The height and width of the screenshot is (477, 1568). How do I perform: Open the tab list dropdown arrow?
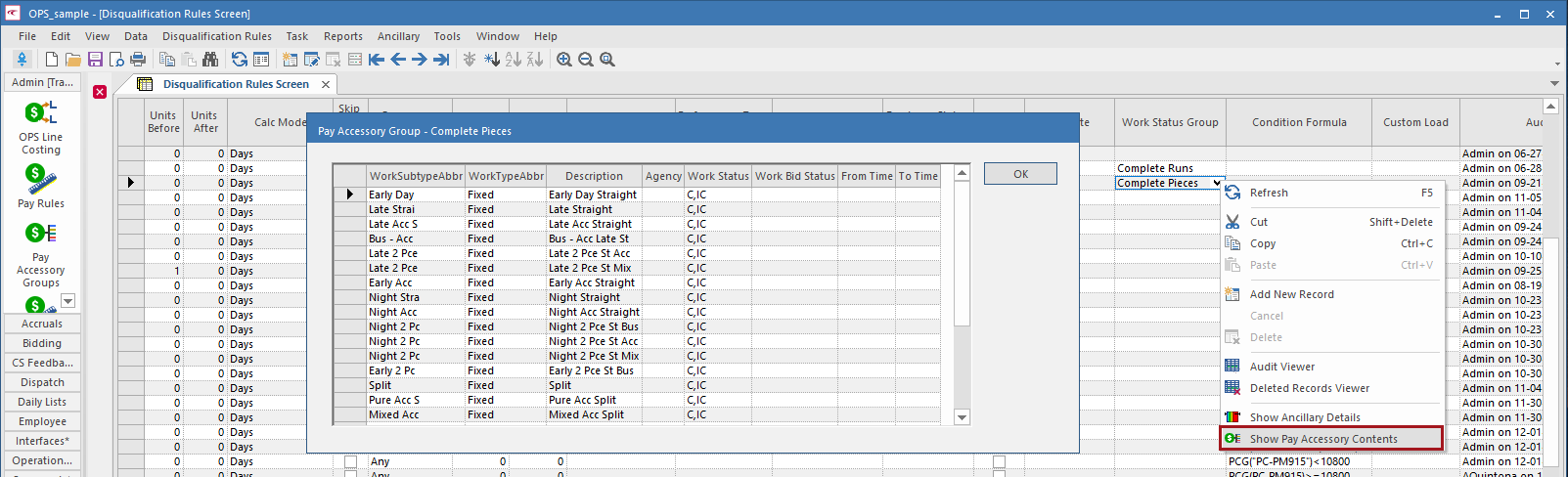(1554, 83)
